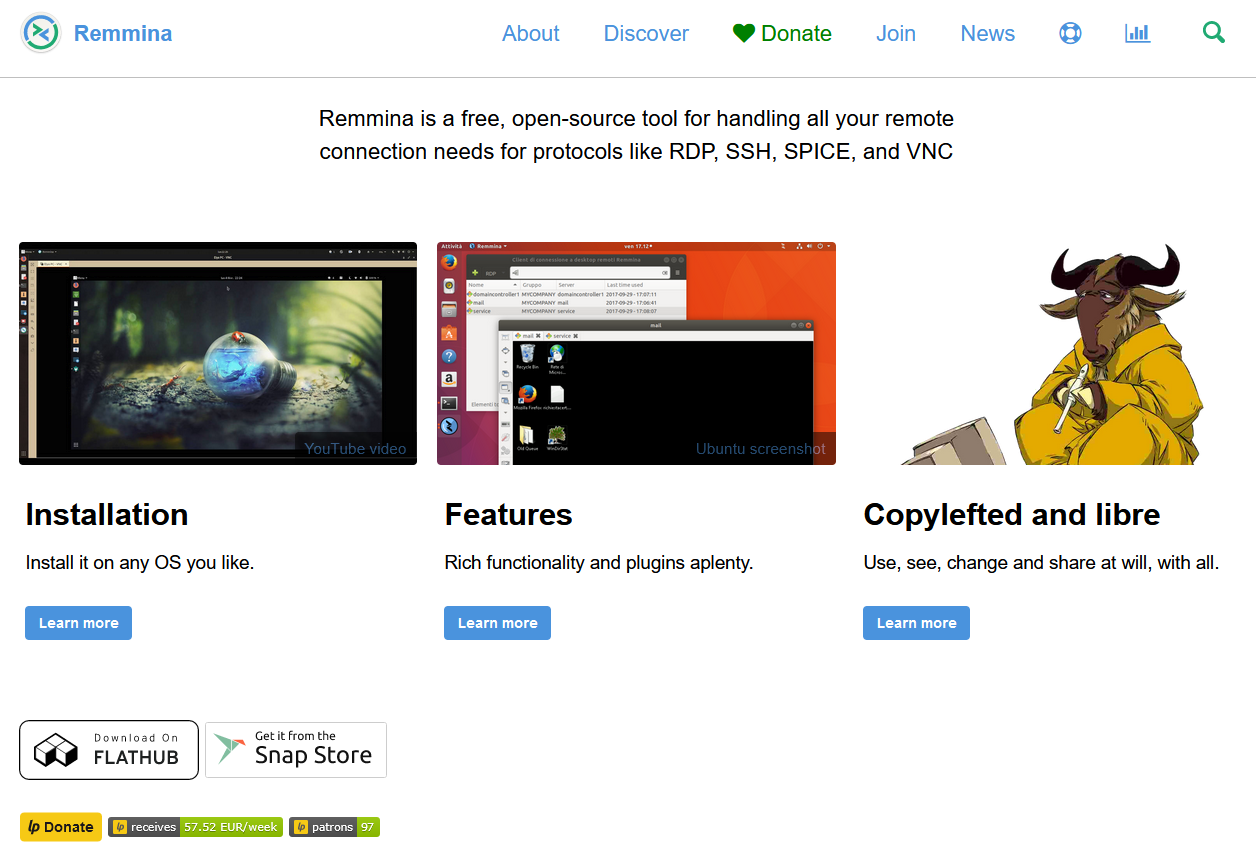Open the About menu

pos(530,33)
